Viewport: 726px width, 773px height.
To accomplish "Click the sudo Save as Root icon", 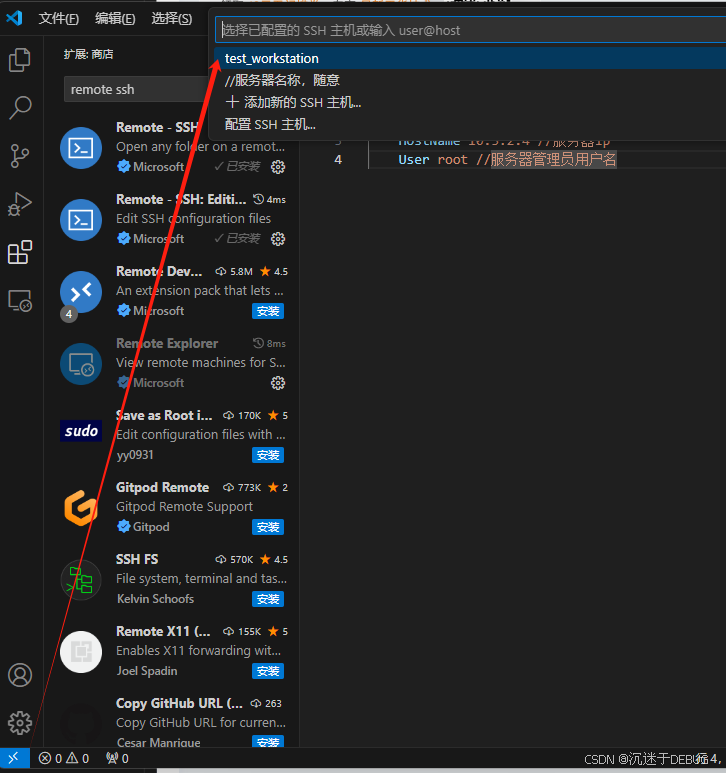I will [81, 431].
